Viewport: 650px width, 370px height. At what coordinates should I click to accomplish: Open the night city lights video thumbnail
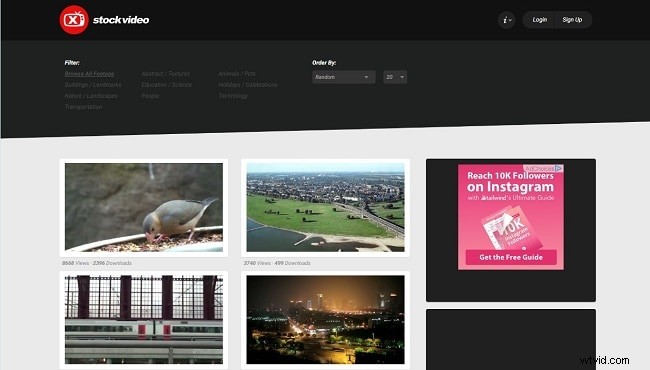(x=325, y=319)
